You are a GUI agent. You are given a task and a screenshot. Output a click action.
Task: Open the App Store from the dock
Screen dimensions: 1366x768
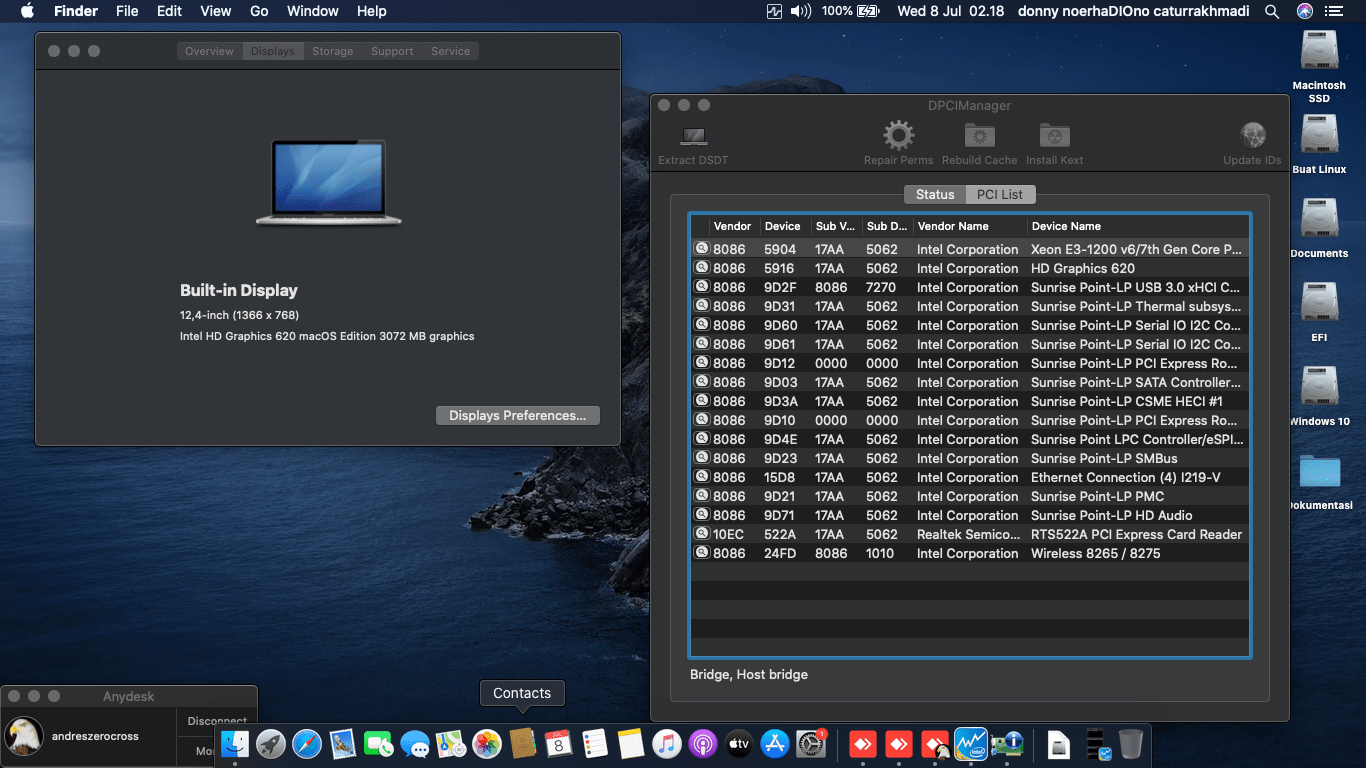click(x=775, y=744)
